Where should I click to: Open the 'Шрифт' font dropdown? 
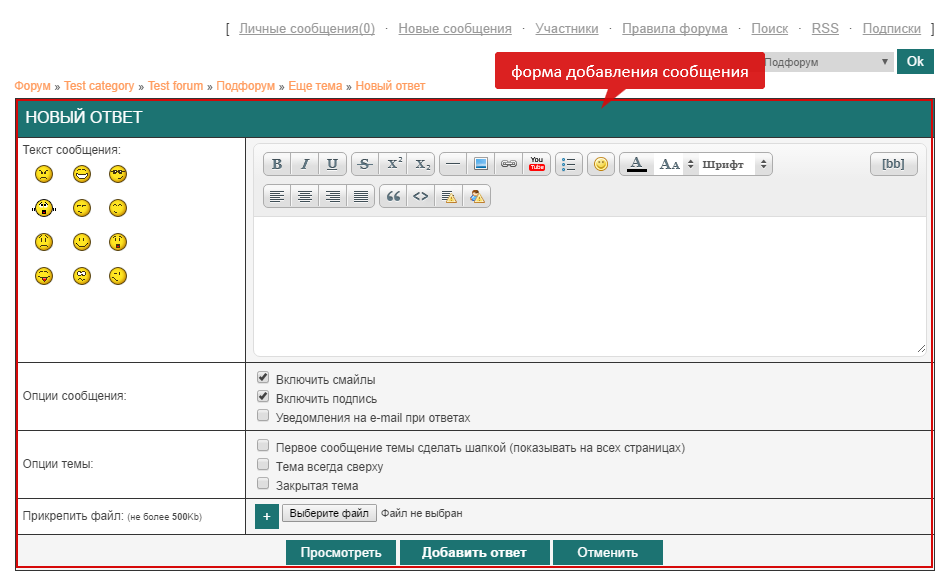tap(735, 164)
